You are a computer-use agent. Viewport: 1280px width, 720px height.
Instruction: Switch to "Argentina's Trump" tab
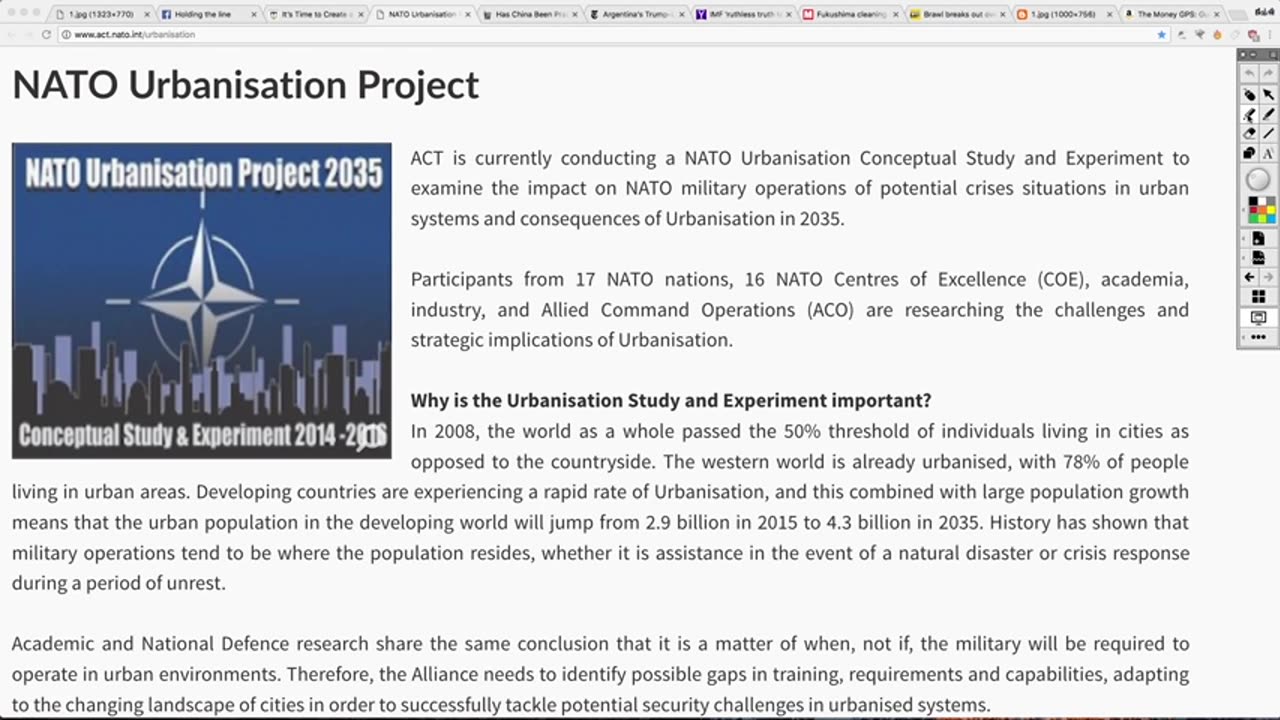click(635, 14)
